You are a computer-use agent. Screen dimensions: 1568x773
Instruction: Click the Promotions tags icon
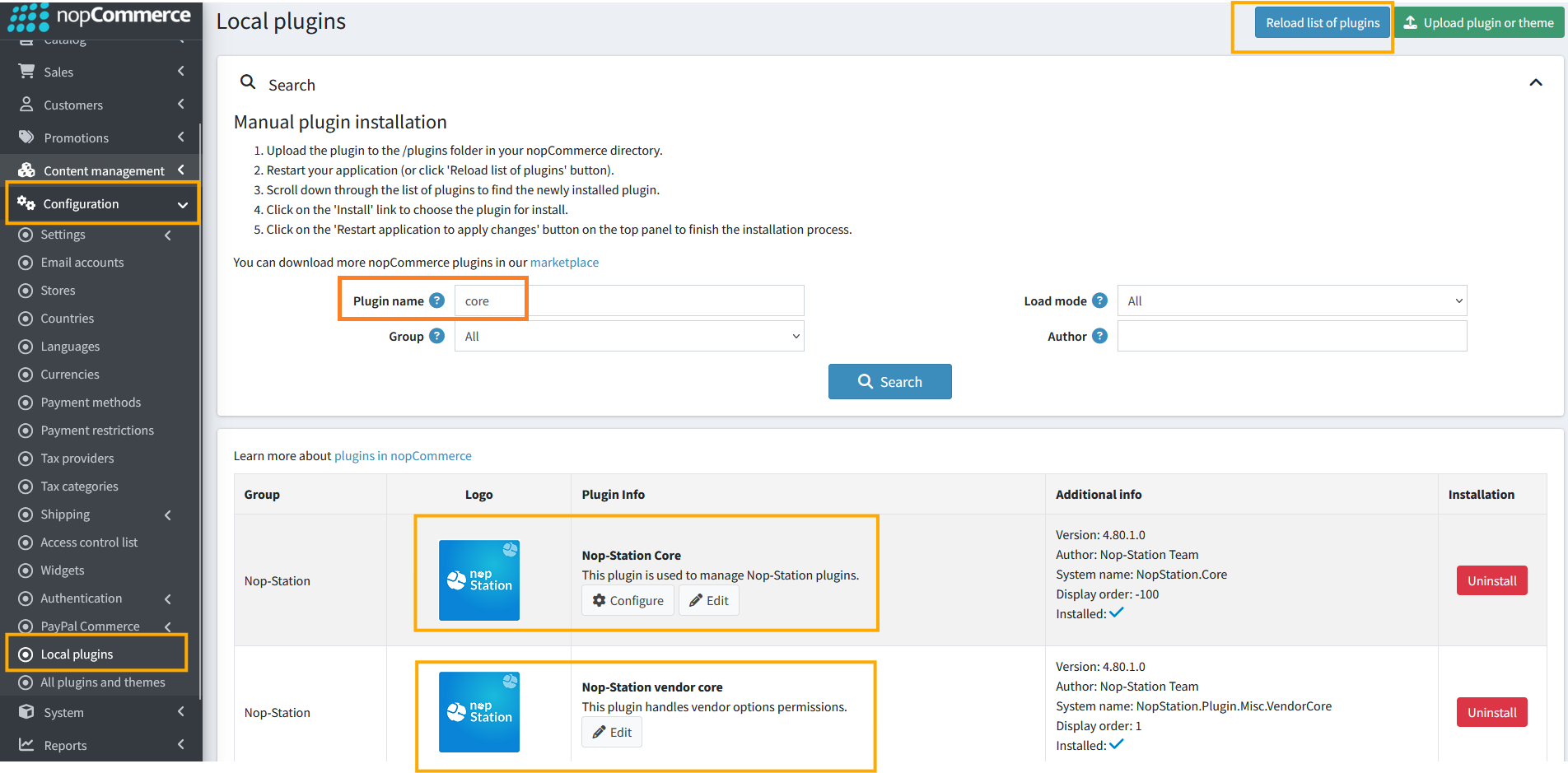26,137
